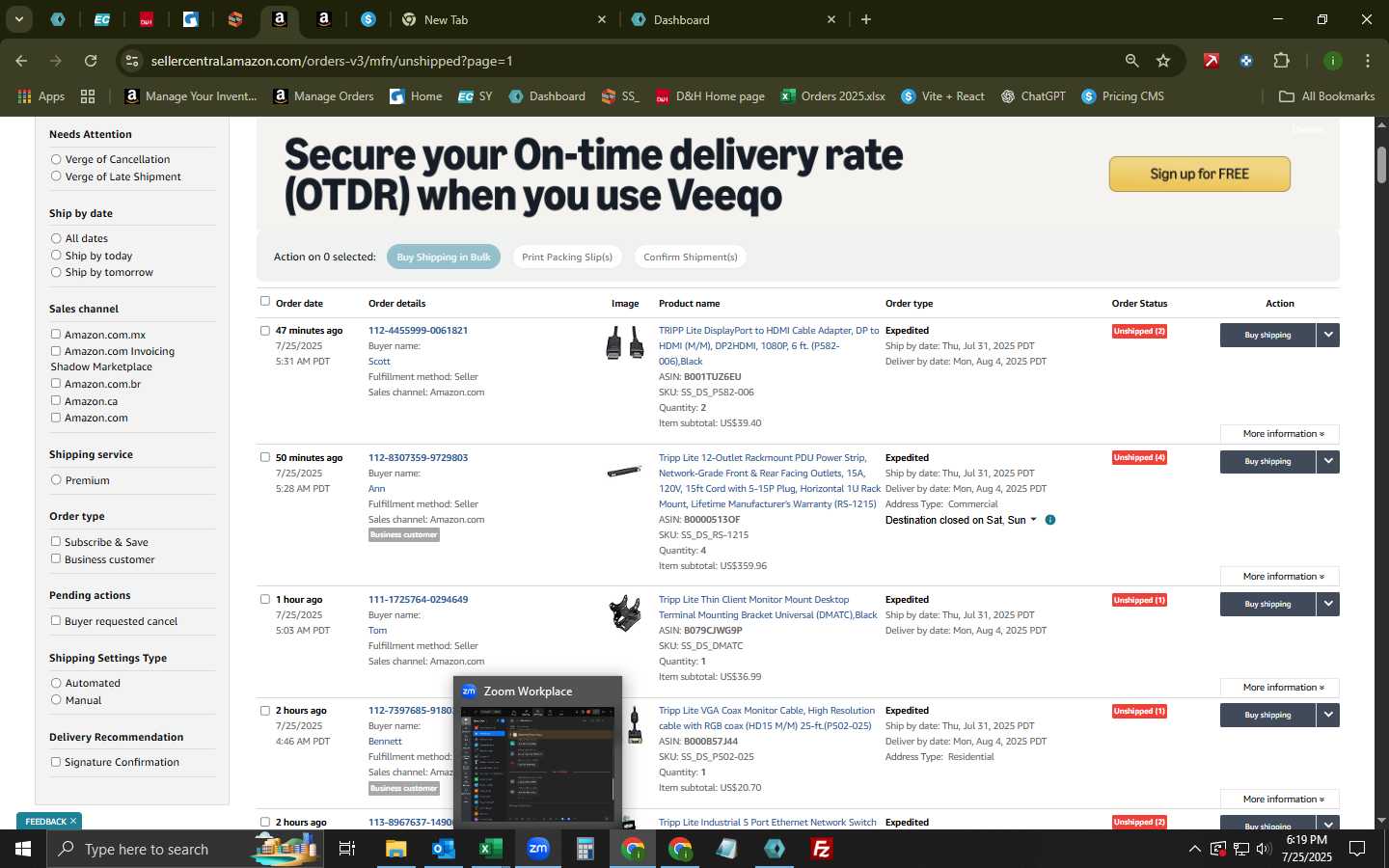This screenshot has height=868, width=1389.
Task: Switch to the Dashboard browser tab
Action: click(733, 19)
